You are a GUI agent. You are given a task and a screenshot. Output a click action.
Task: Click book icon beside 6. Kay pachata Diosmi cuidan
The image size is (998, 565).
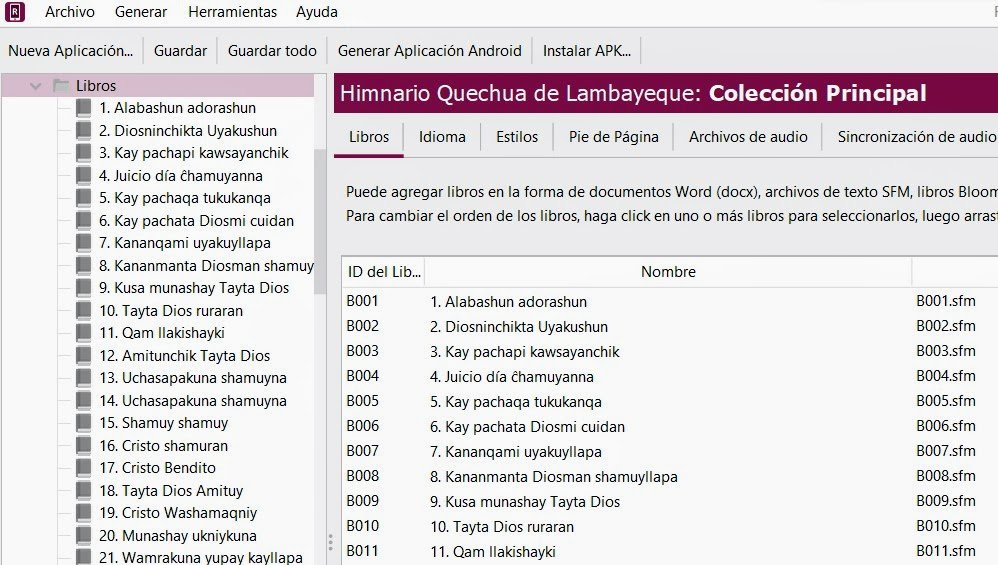click(x=83, y=221)
